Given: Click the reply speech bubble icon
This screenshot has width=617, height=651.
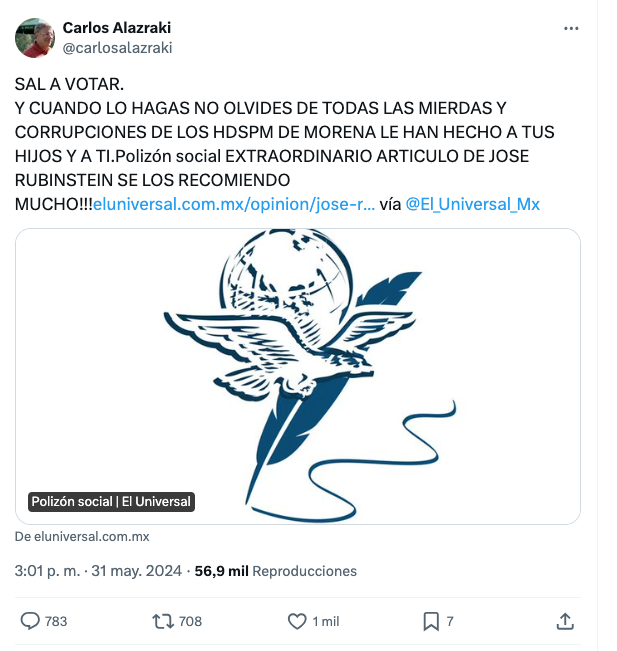Looking at the screenshot, I should [x=30, y=621].
